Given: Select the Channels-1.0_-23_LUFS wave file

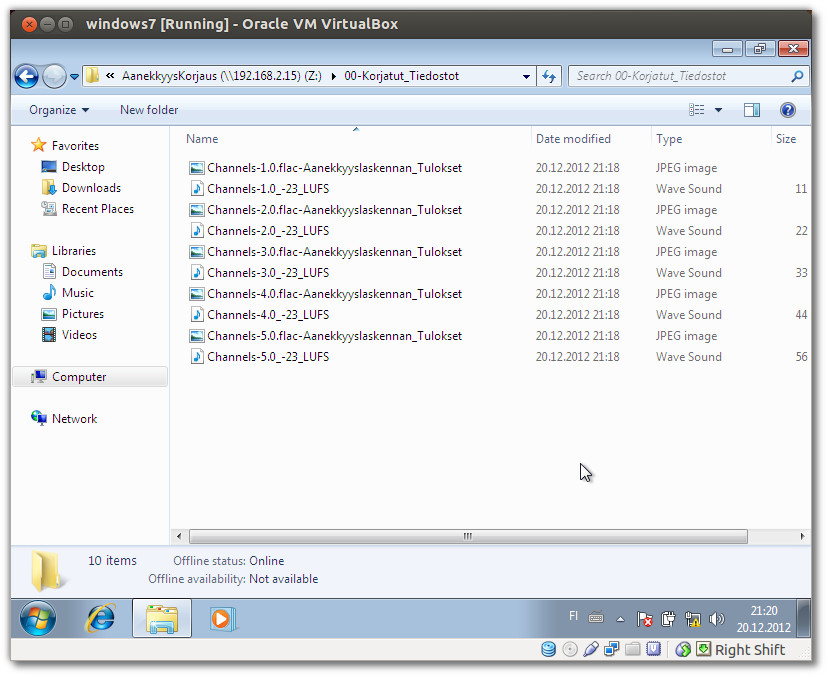Looking at the screenshot, I should coord(268,189).
